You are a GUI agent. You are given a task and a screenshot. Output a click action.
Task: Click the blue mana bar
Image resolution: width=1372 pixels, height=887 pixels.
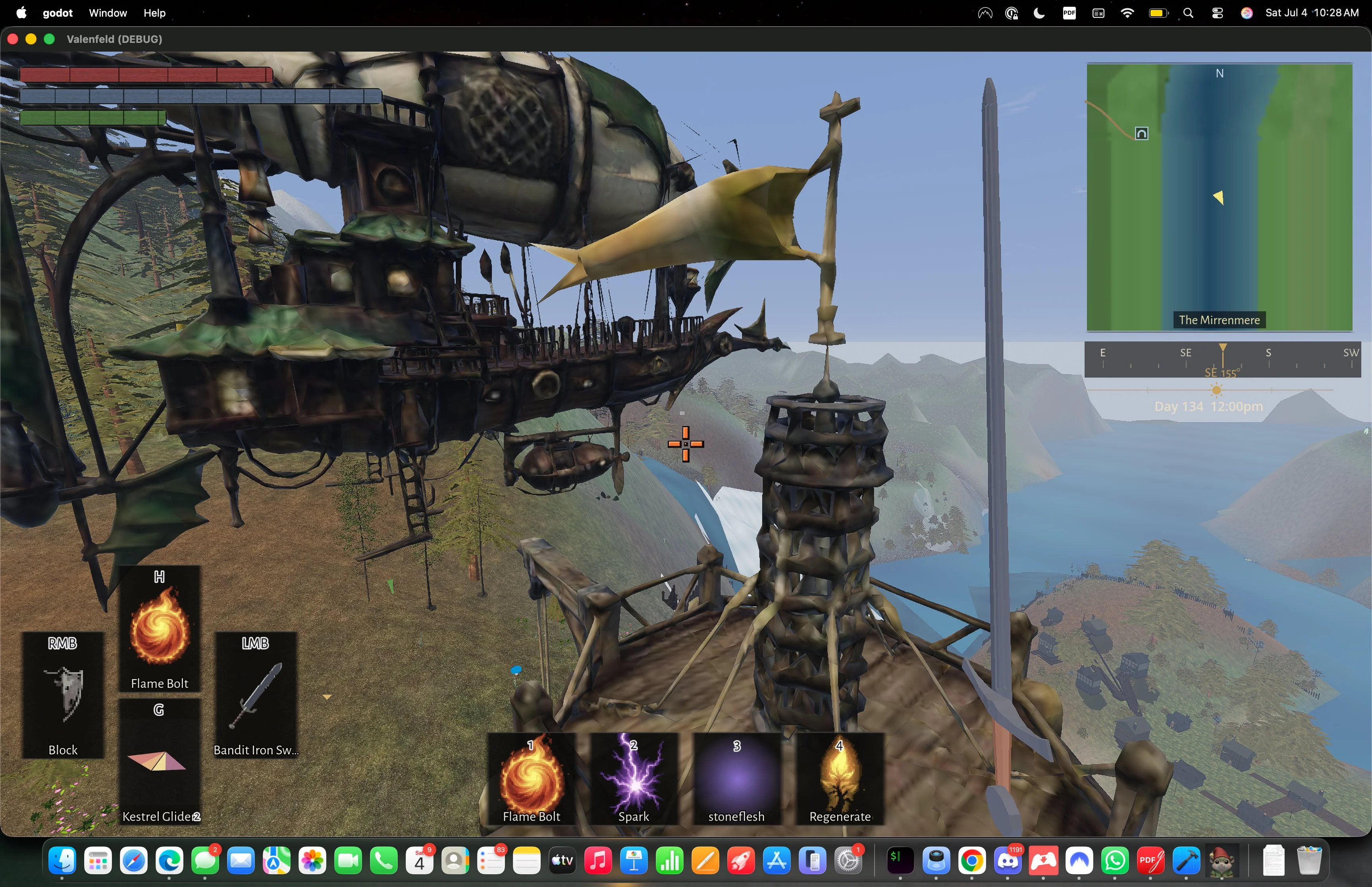(200, 96)
